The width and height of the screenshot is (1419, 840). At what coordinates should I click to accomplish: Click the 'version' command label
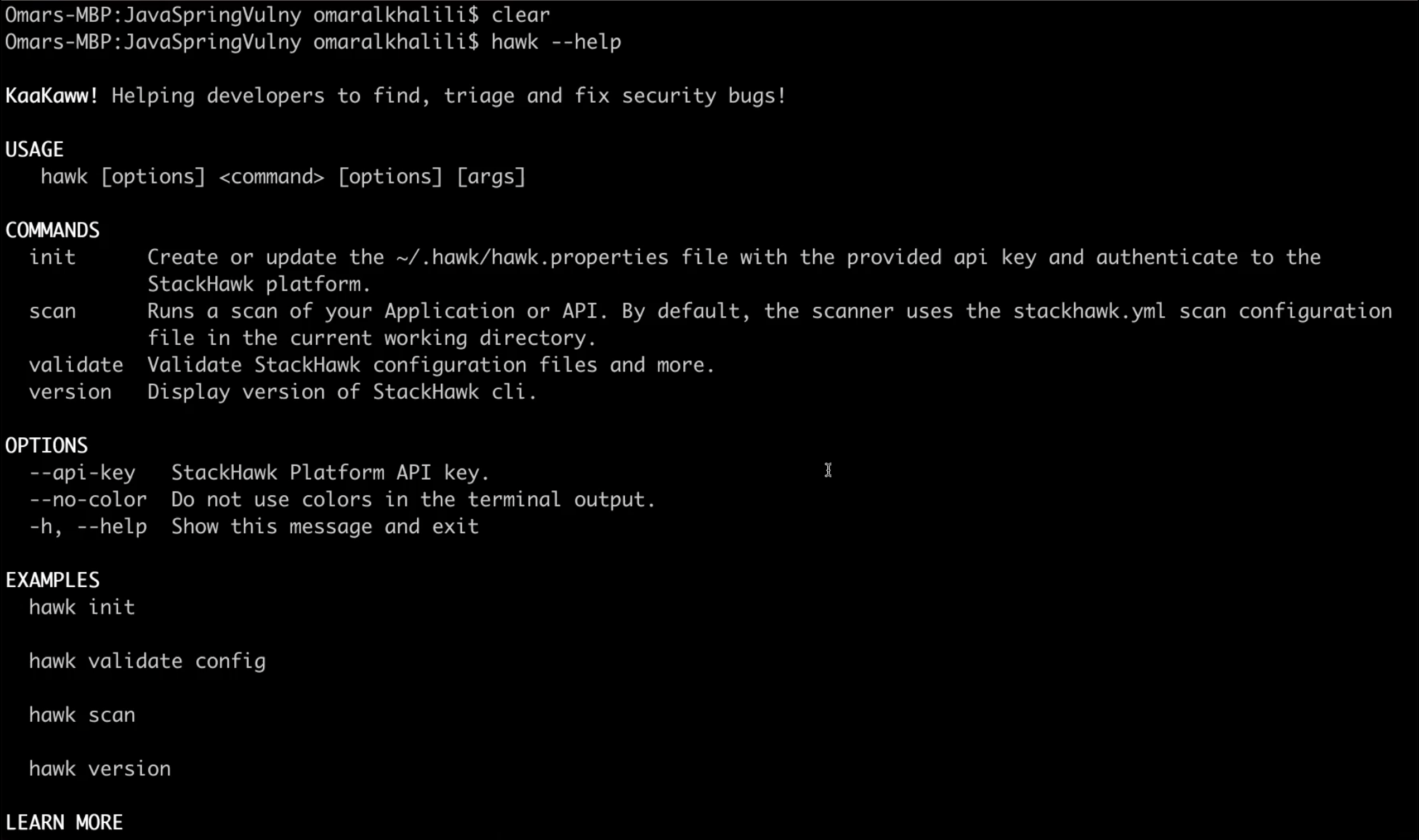click(70, 391)
